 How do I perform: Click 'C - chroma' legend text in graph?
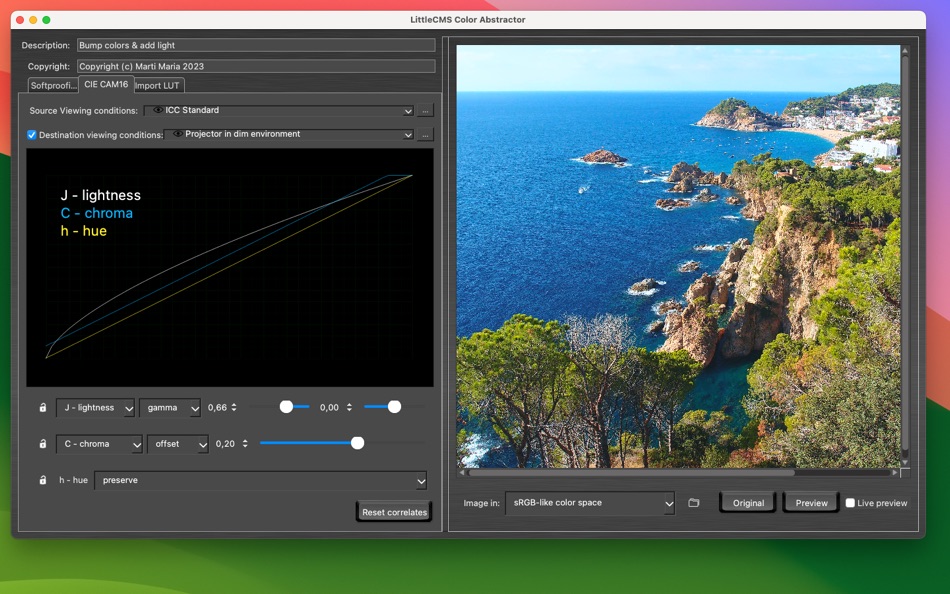[96, 213]
